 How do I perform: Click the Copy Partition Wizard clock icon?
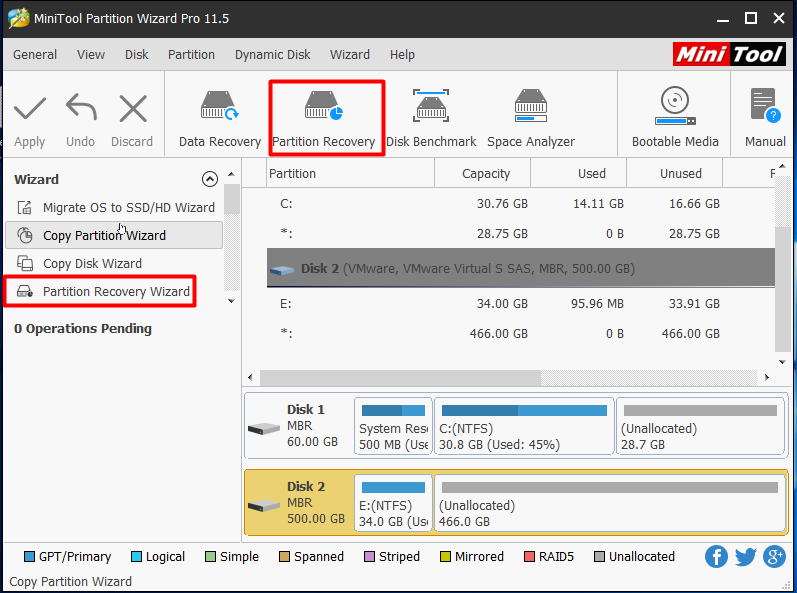[25, 235]
